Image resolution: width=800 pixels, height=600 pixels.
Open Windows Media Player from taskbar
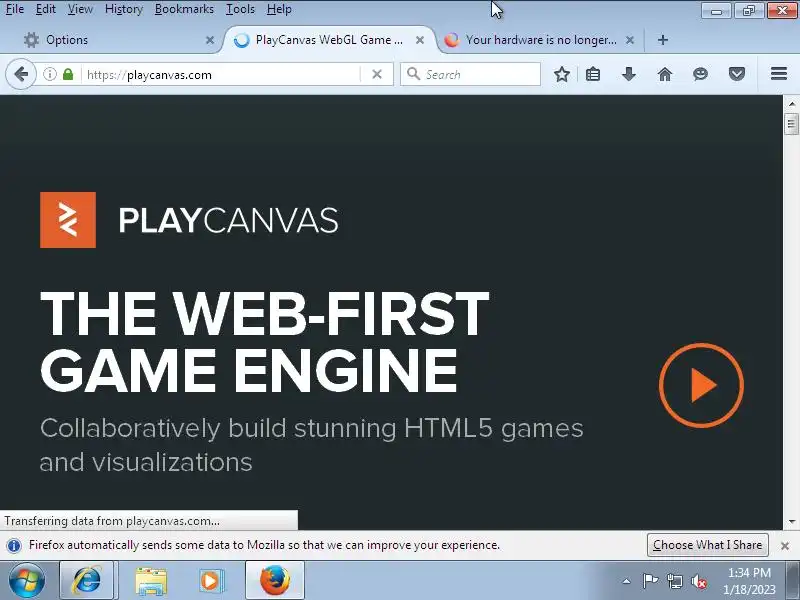click(x=210, y=581)
